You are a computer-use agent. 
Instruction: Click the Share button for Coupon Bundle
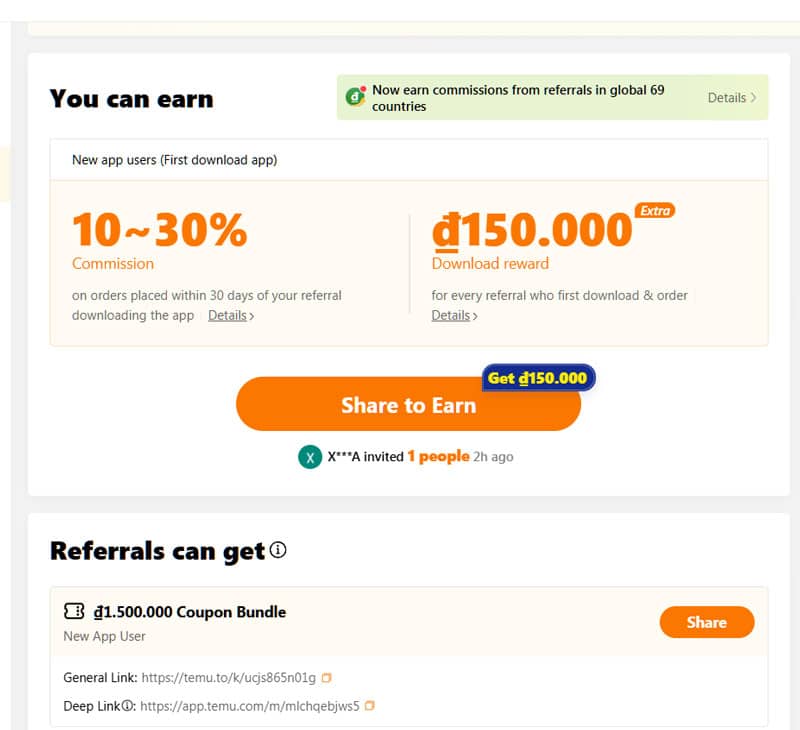coord(707,622)
